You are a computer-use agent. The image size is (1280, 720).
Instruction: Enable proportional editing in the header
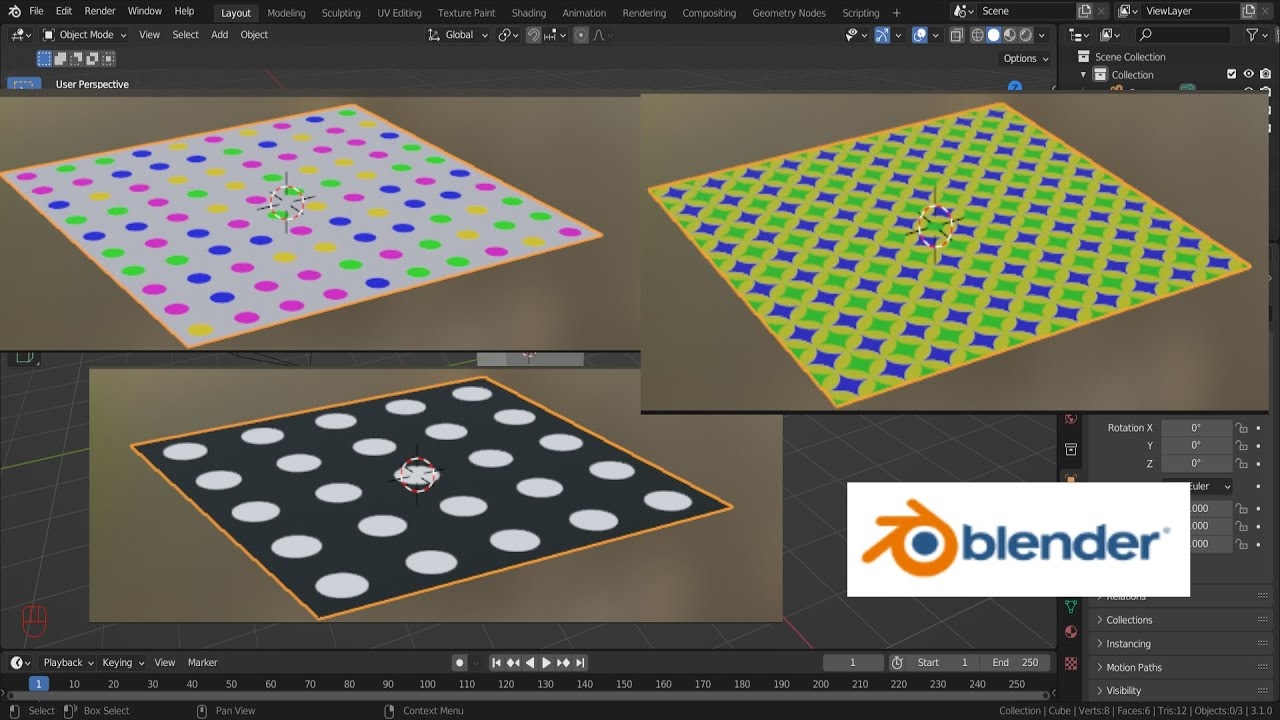580,34
